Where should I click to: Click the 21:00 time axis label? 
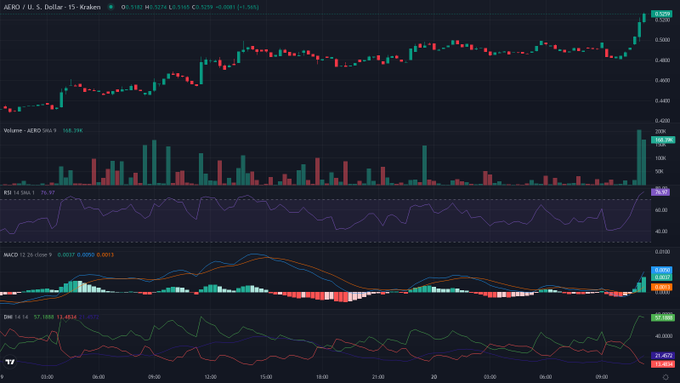[x=378, y=377]
